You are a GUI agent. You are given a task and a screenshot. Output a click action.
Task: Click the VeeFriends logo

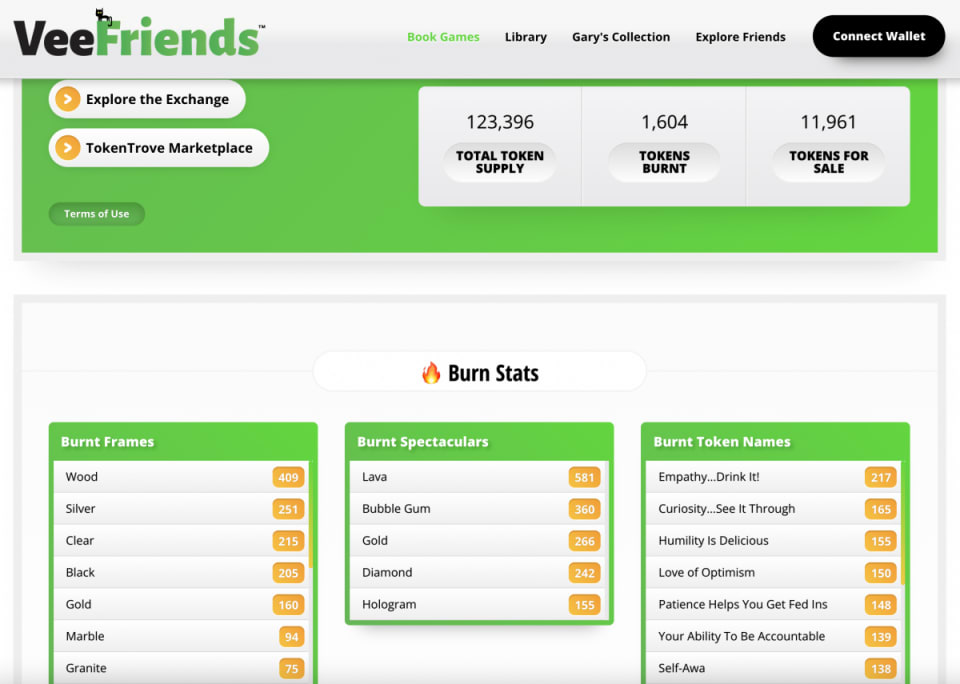pos(138,39)
